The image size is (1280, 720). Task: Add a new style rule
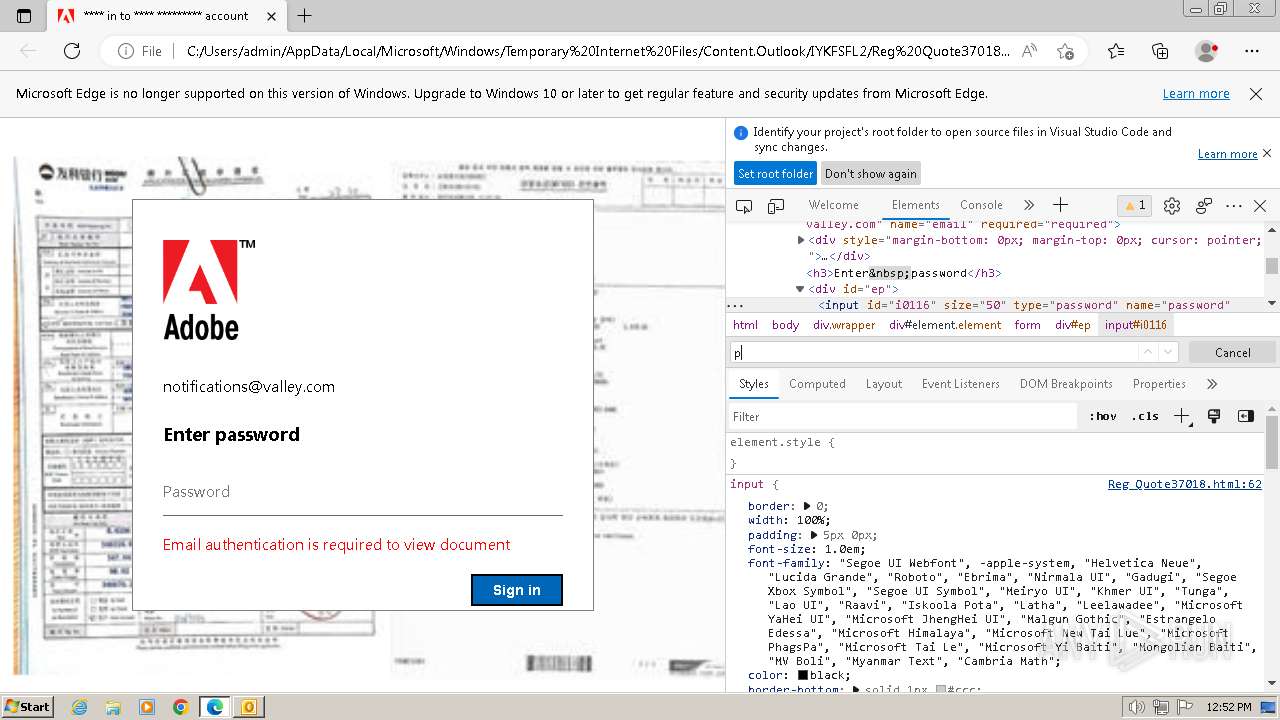tap(1182, 417)
